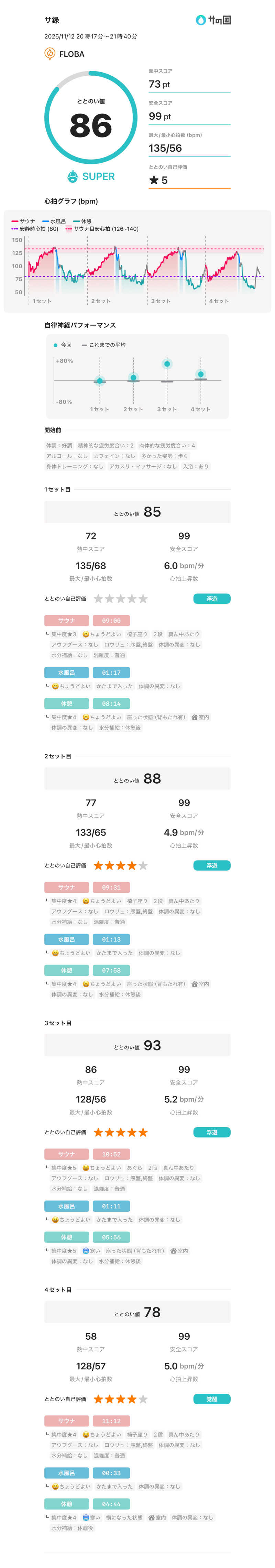The image size is (275, 1568).
Task: Click the 覚醒 badge in set 4
Action: (x=211, y=1399)
